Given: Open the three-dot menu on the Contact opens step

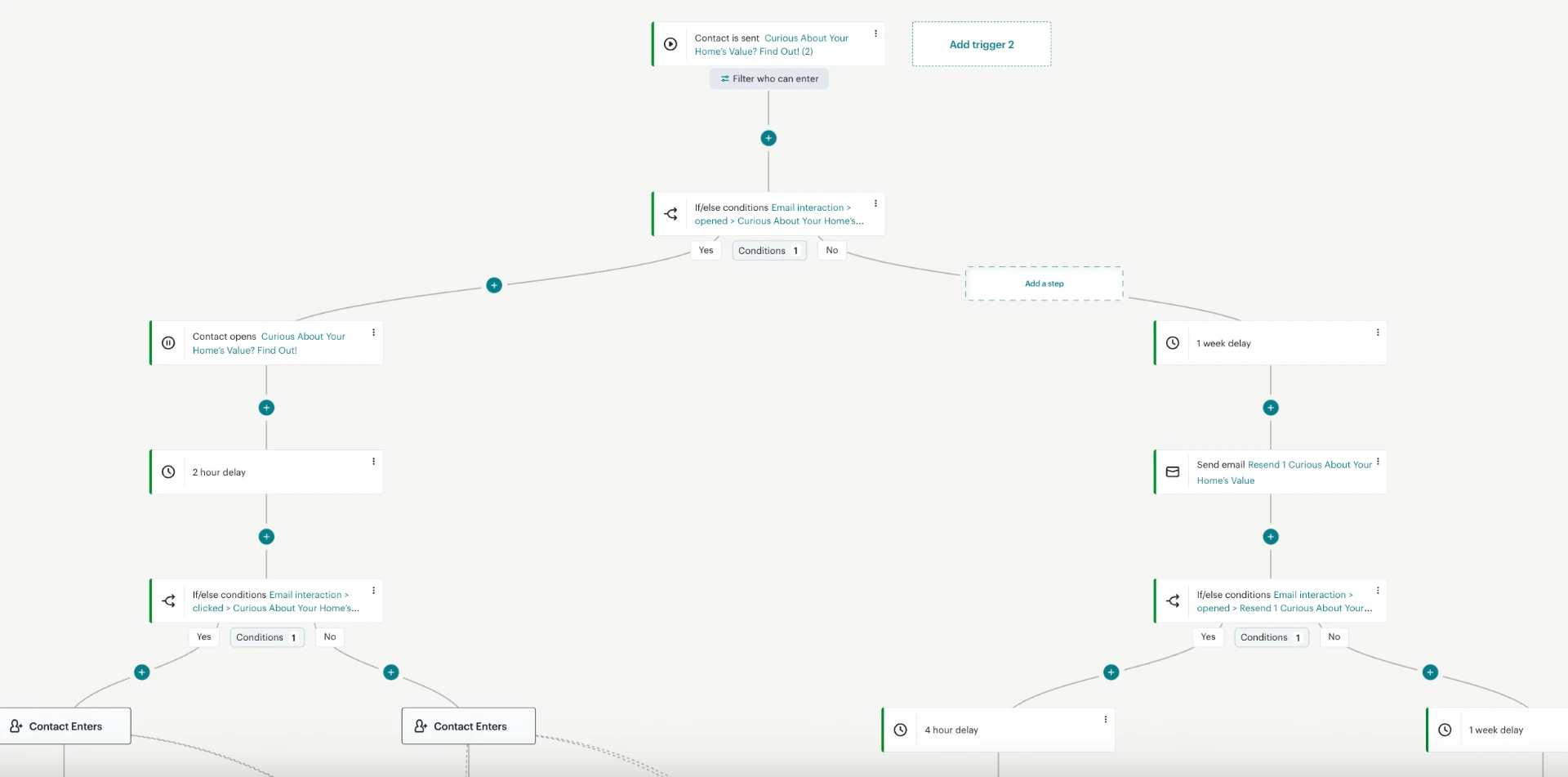Looking at the screenshot, I should (374, 333).
